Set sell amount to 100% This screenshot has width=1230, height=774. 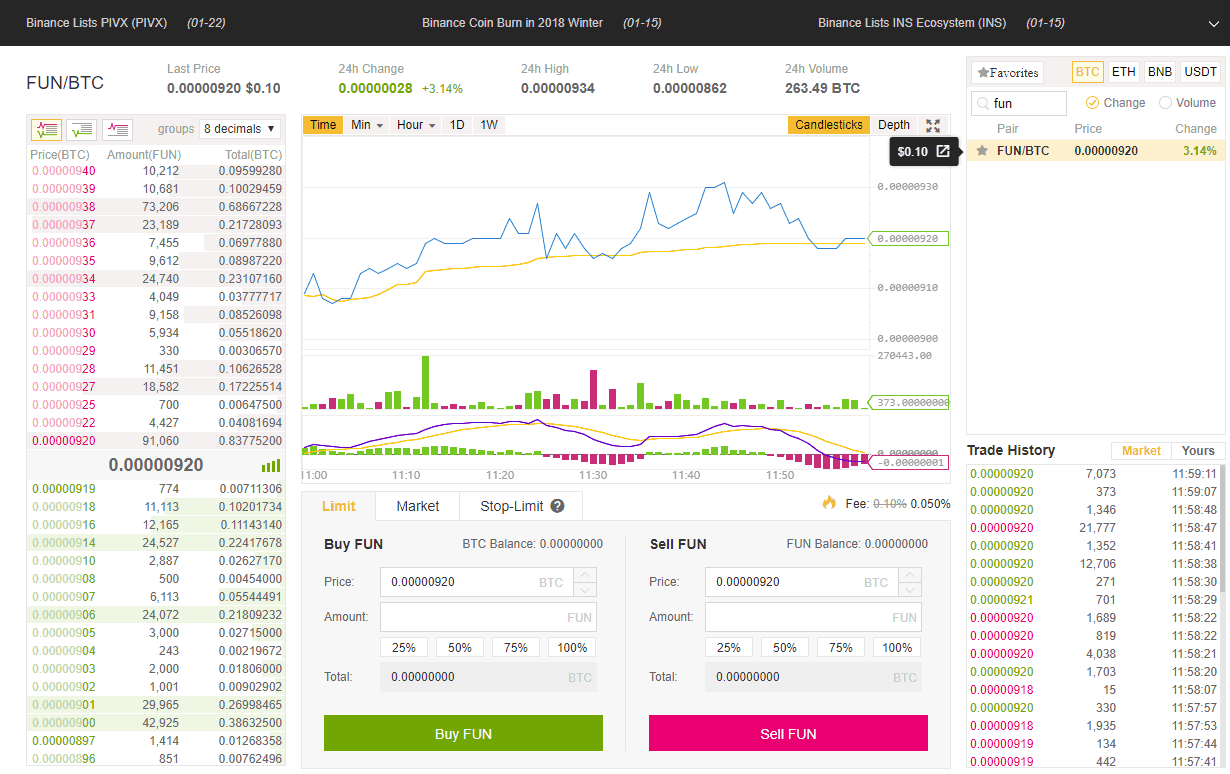[x=897, y=648]
